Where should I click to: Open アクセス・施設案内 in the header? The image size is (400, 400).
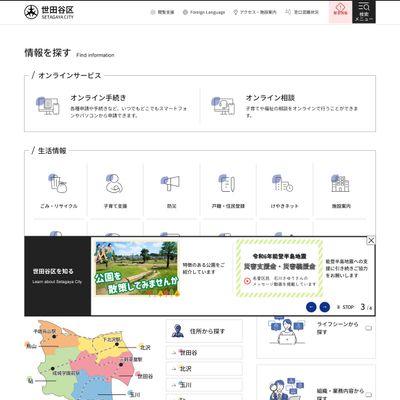(255, 12)
